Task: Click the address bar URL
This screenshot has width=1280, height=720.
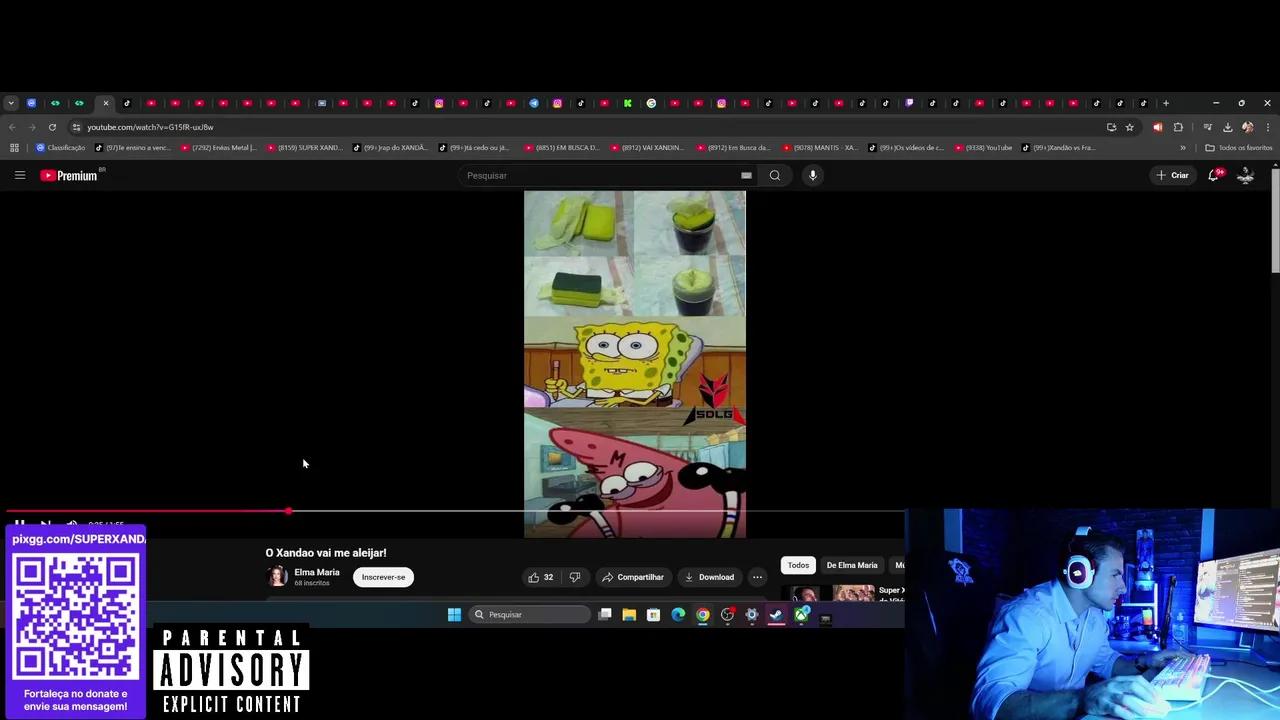Action: [150, 127]
